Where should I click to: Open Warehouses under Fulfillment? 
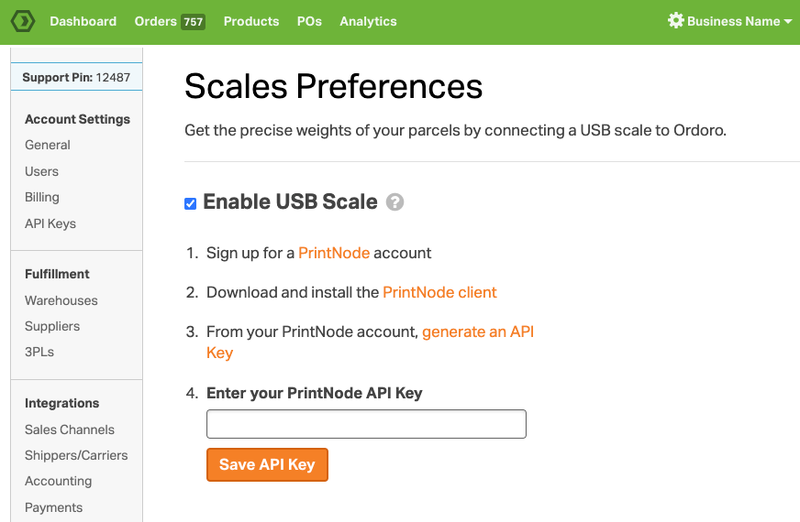[x=61, y=301]
